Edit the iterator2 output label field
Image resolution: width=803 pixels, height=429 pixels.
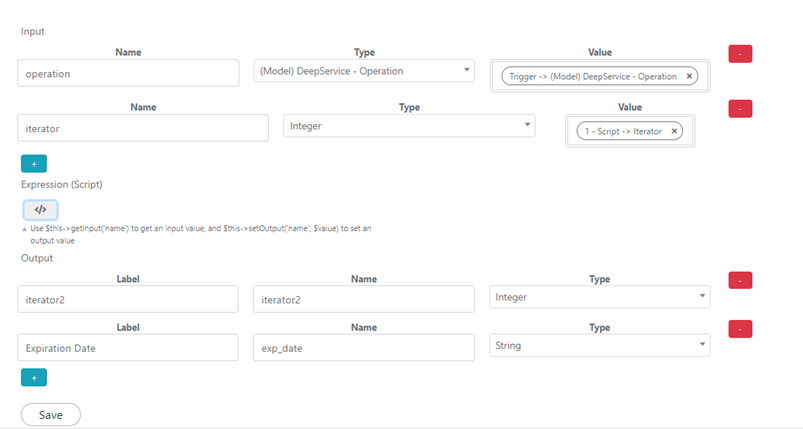[128, 299]
